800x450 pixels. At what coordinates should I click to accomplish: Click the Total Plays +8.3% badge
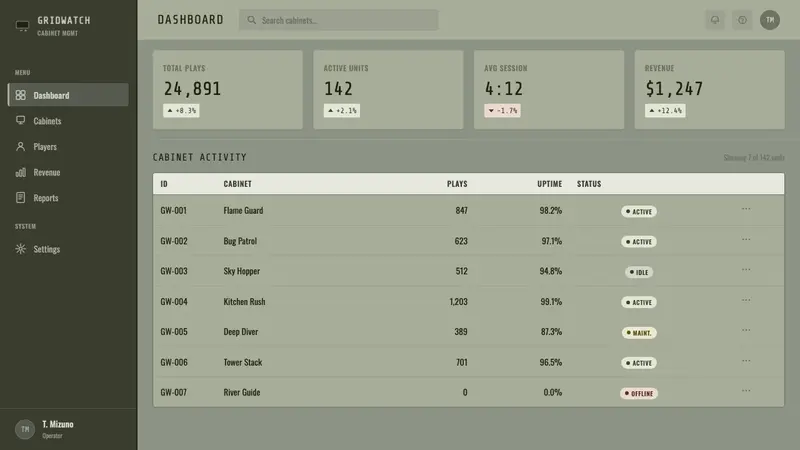181,110
